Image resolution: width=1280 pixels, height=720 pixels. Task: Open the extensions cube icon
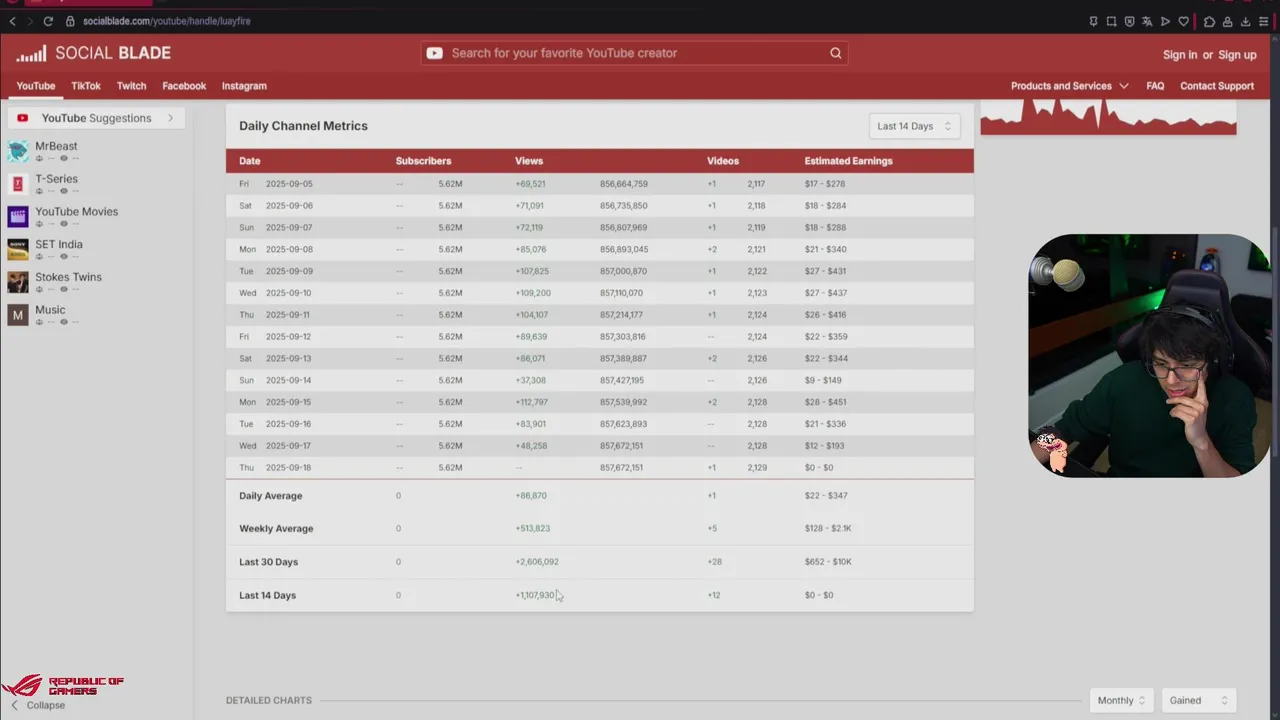pos(1209,21)
